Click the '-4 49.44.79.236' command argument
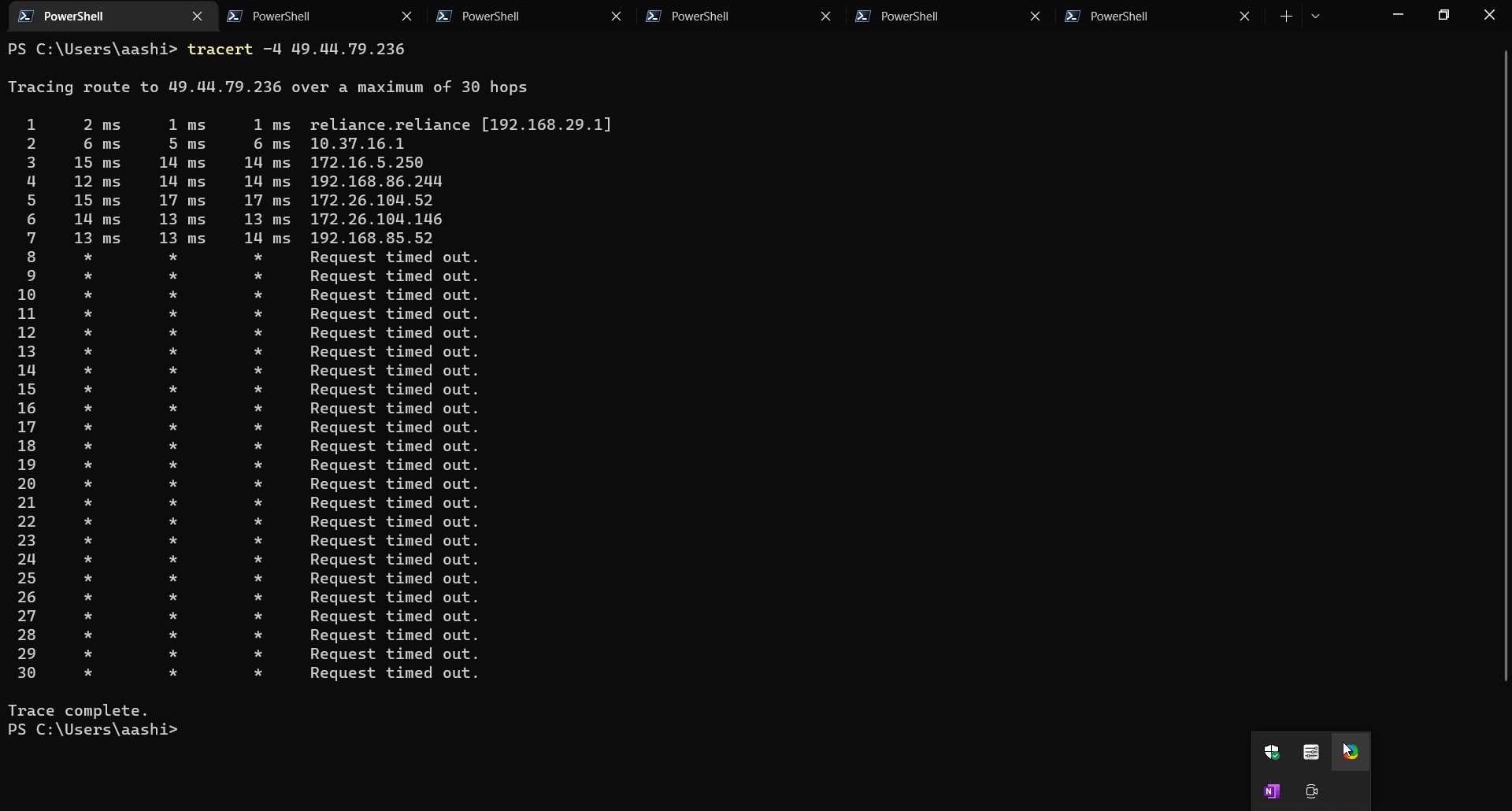 click(x=334, y=49)
